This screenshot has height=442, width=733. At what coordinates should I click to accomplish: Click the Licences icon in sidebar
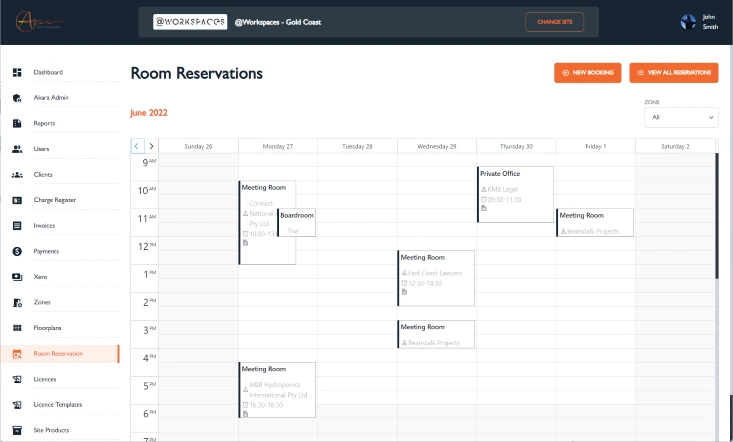pos(17,380)
